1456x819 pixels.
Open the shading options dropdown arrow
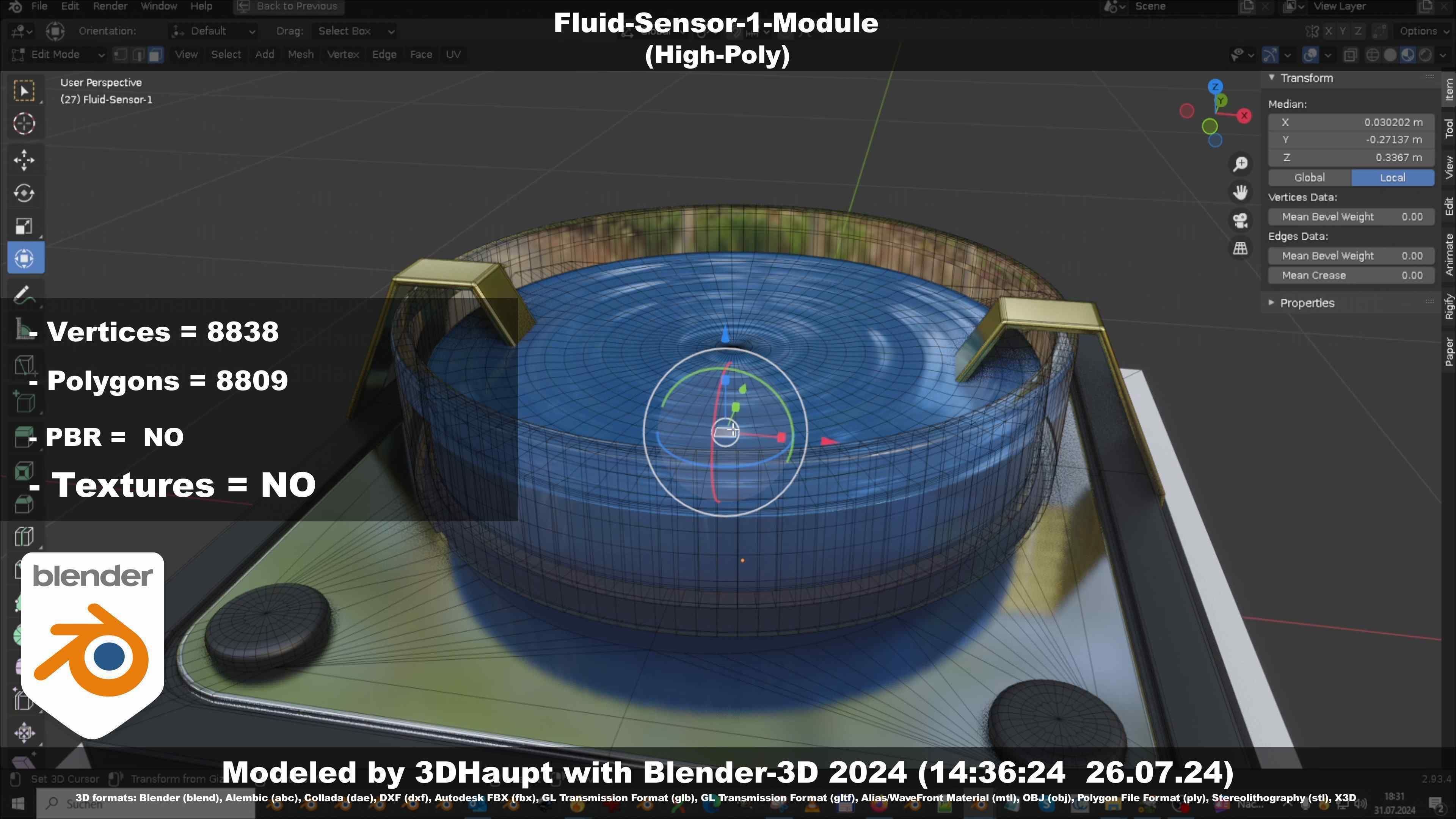click(1443, 55)
